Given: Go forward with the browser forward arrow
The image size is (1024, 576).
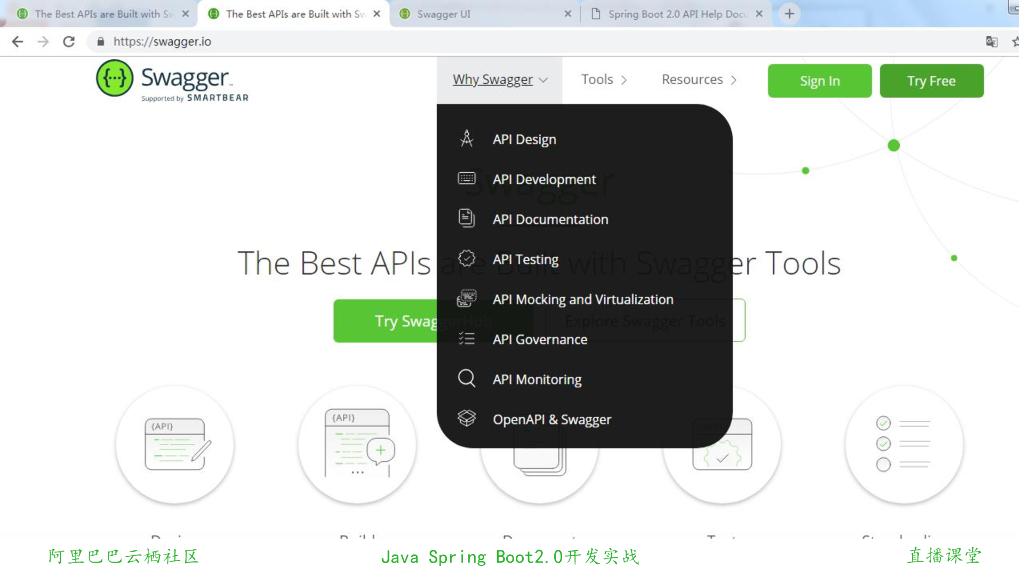Looking at the screenshot, I should pos(43,42).
